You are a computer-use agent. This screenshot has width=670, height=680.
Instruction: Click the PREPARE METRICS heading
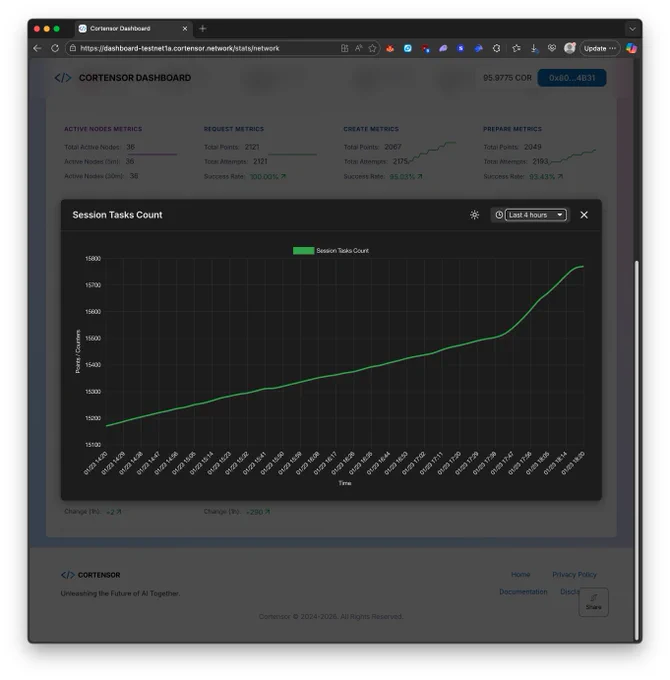[512, 129]
